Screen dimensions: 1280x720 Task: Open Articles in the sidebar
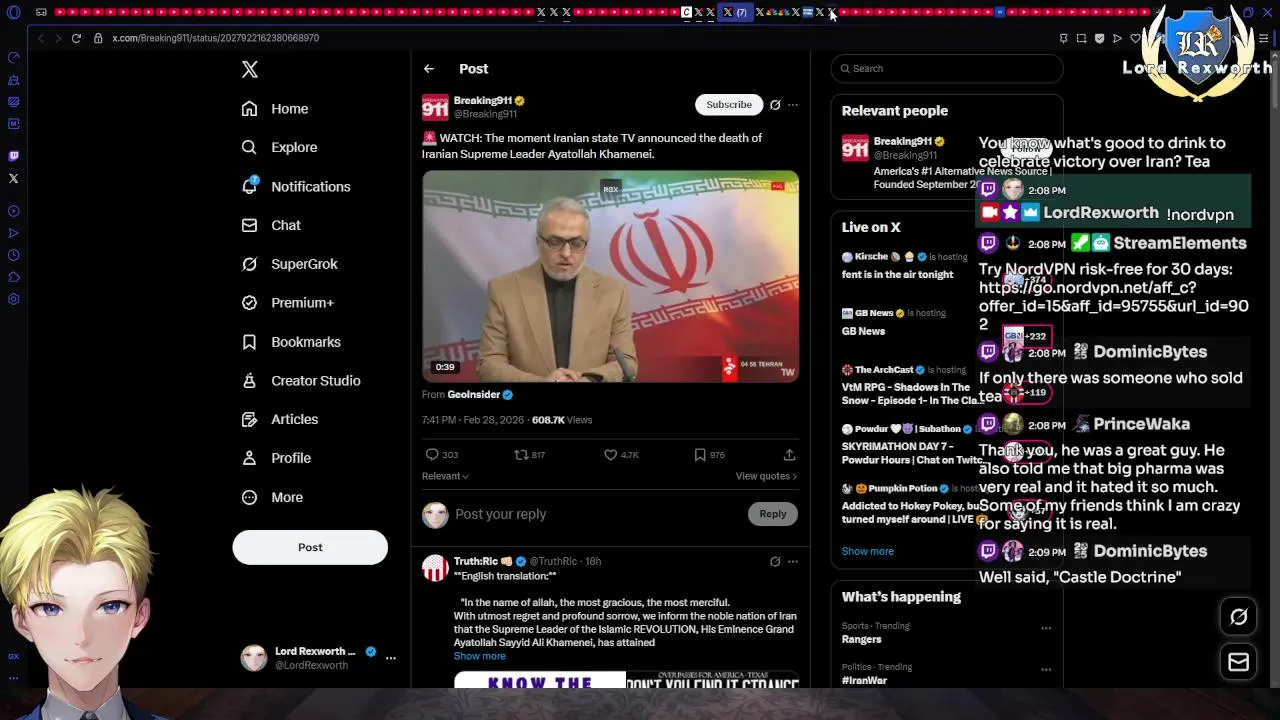point(280,419)
